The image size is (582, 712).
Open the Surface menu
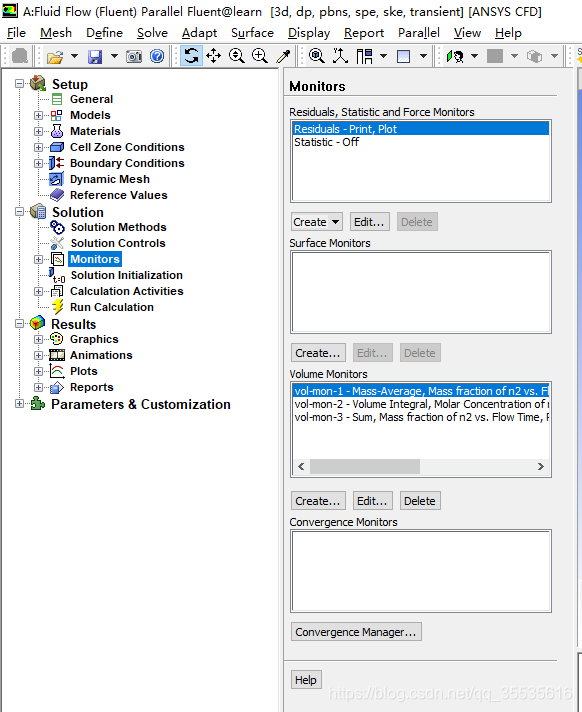pyautogui.click(x=252, y=33)
